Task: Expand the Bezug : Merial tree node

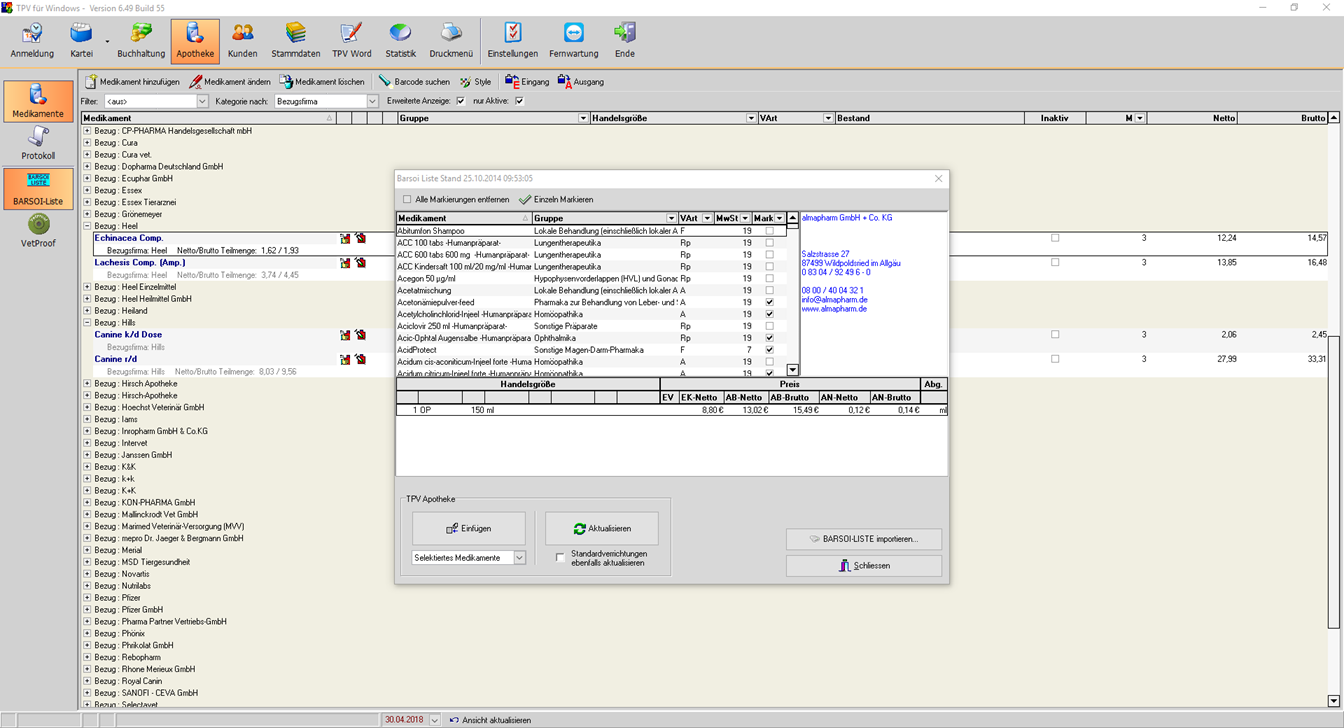Action: (87, 550)
